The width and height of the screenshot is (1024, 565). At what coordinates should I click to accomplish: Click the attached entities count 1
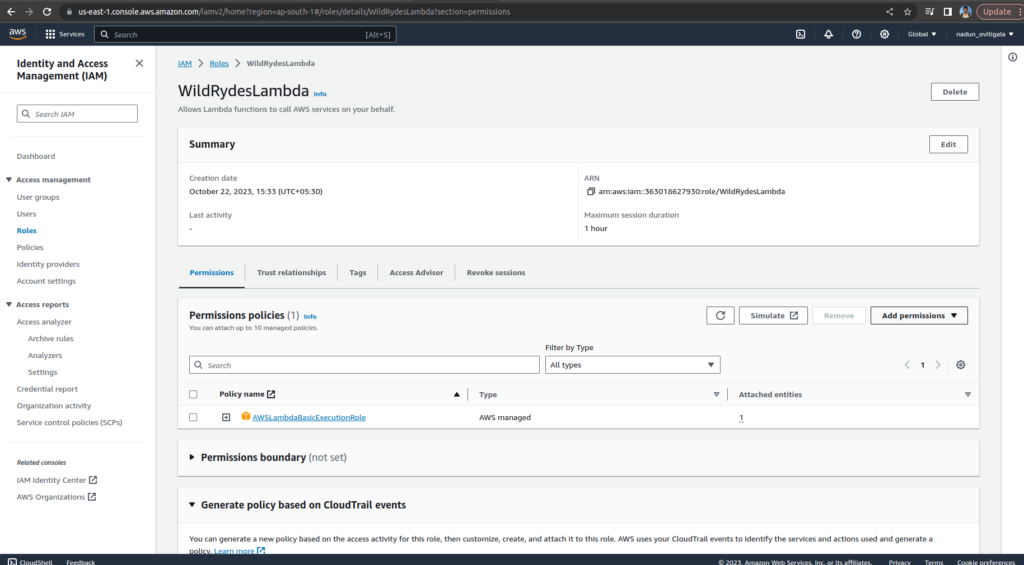(741, 417)
